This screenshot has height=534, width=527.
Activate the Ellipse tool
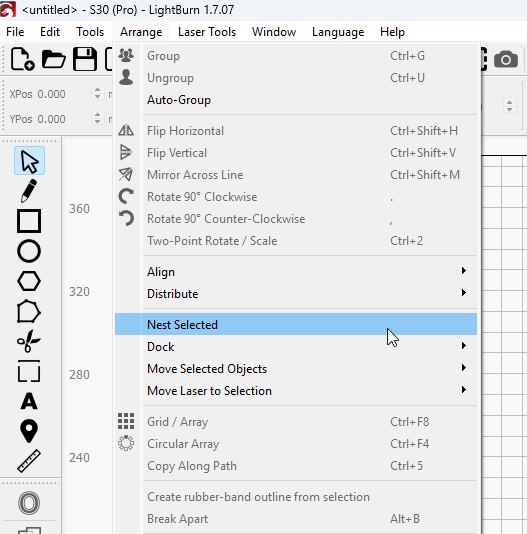(29, 251)
